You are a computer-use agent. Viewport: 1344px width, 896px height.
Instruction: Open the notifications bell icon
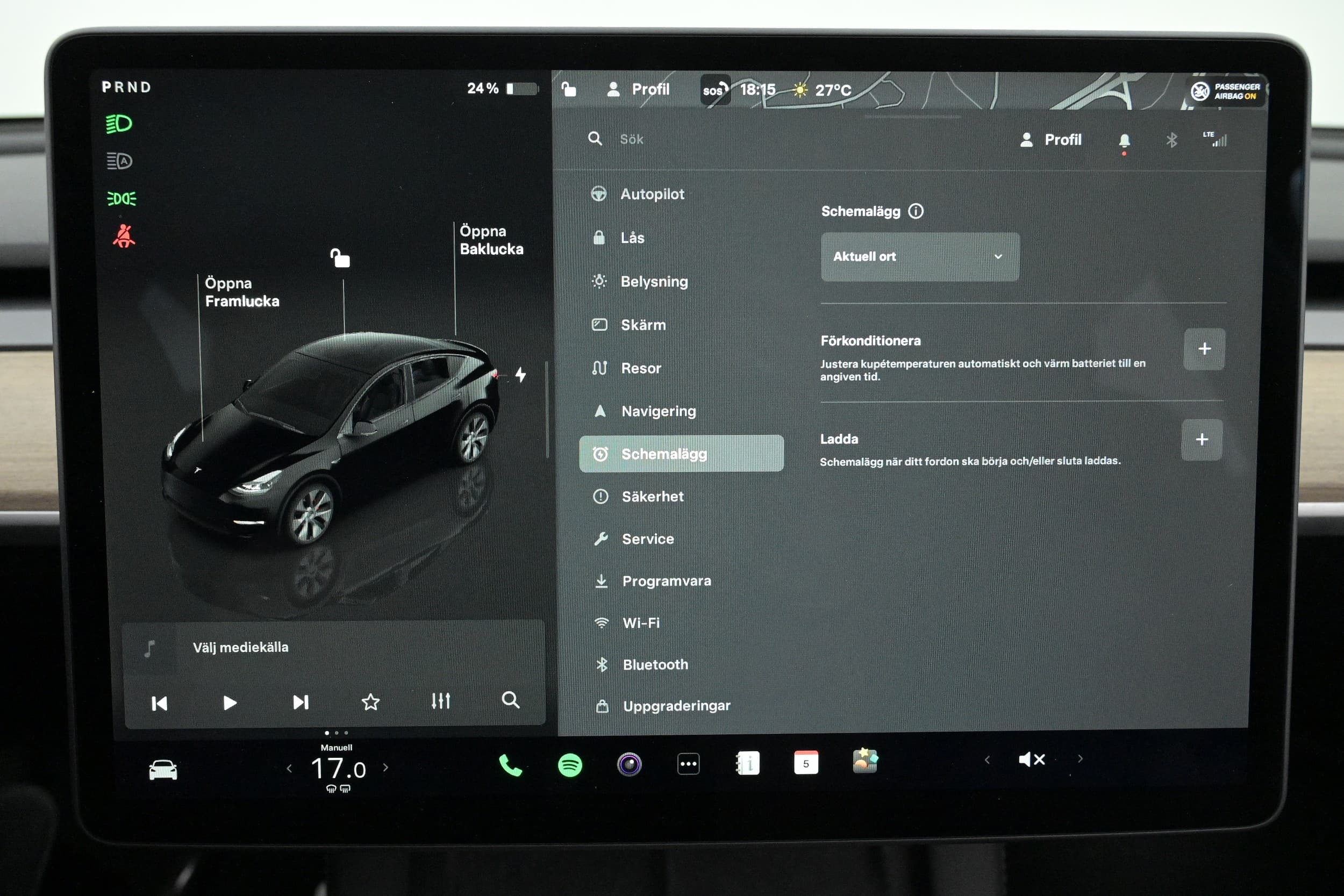[x=1124, y=141]
